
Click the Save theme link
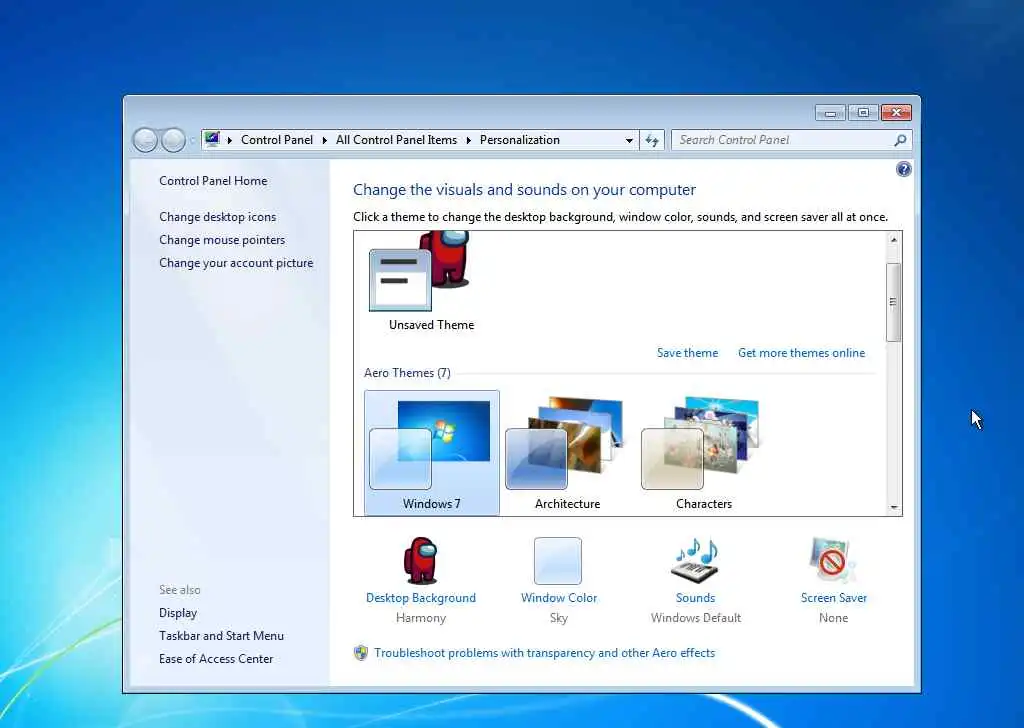pyautogui.click(x=687, y=353)
